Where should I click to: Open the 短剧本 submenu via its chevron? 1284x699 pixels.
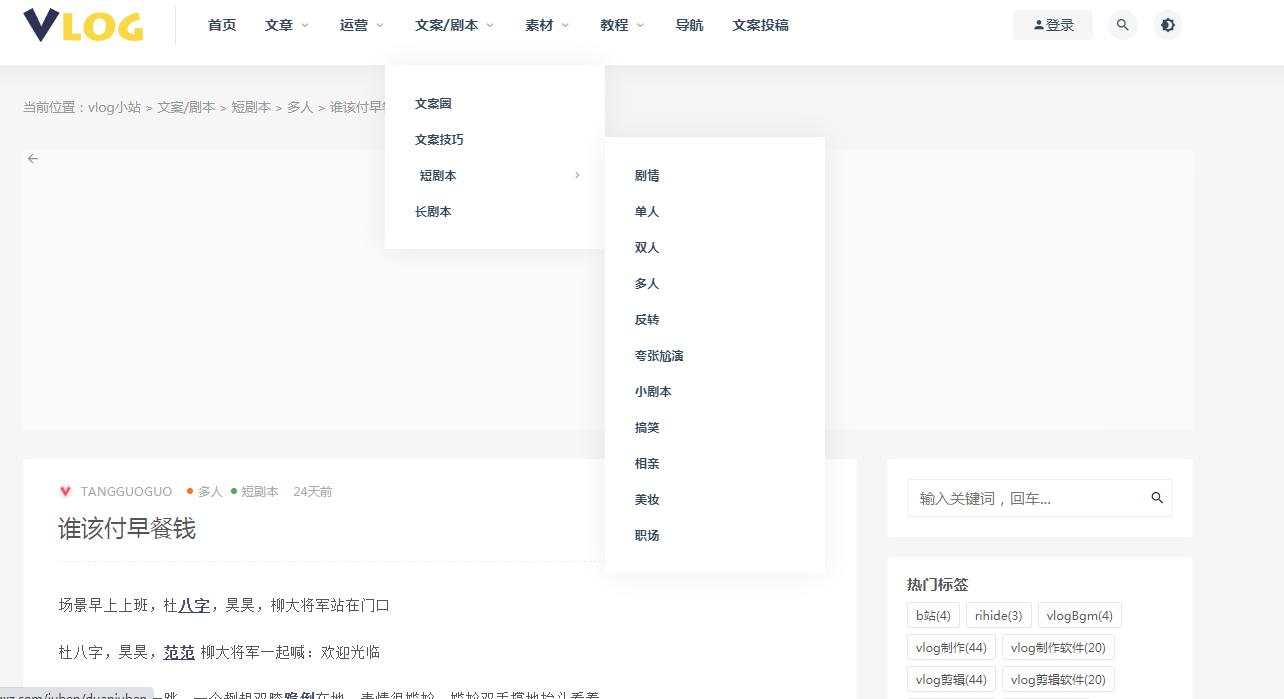pos(577,174)
